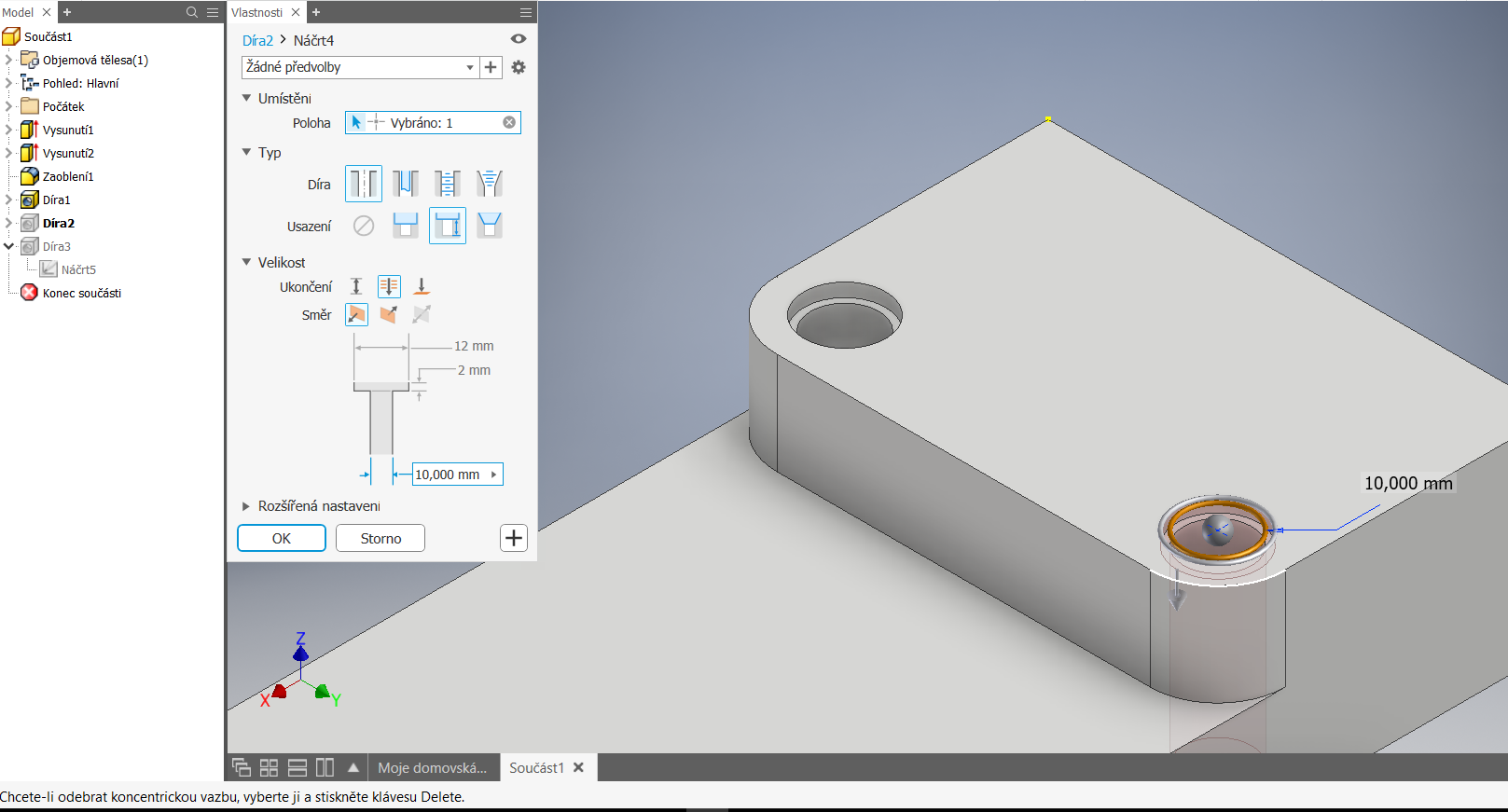1508x812 pixels.
Task: Select default direction icon under Směr
Action: point(356,314)
